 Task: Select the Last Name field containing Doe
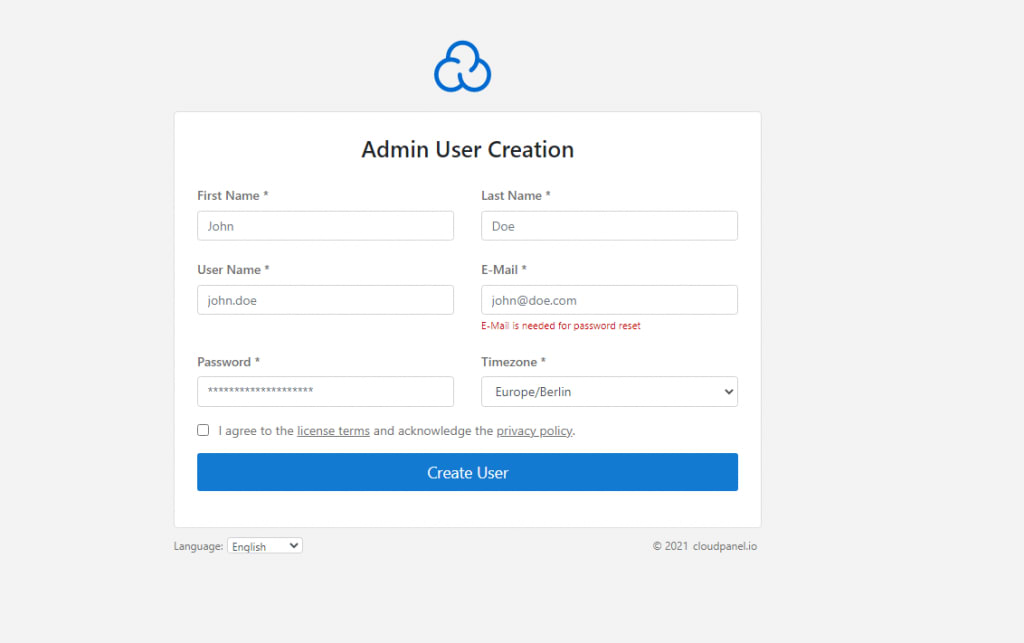[x=609, y=225]
